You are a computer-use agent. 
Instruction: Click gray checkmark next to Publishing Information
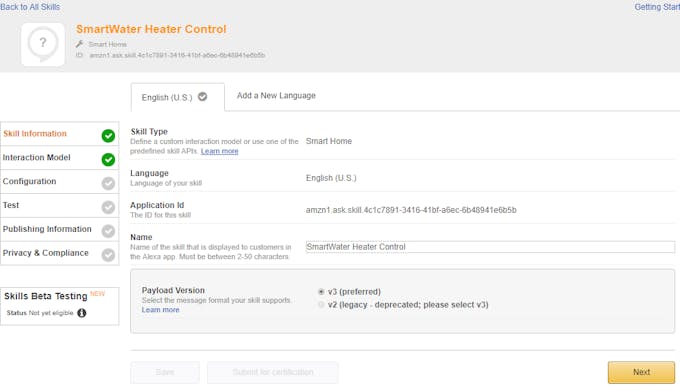tap(108, 231)
